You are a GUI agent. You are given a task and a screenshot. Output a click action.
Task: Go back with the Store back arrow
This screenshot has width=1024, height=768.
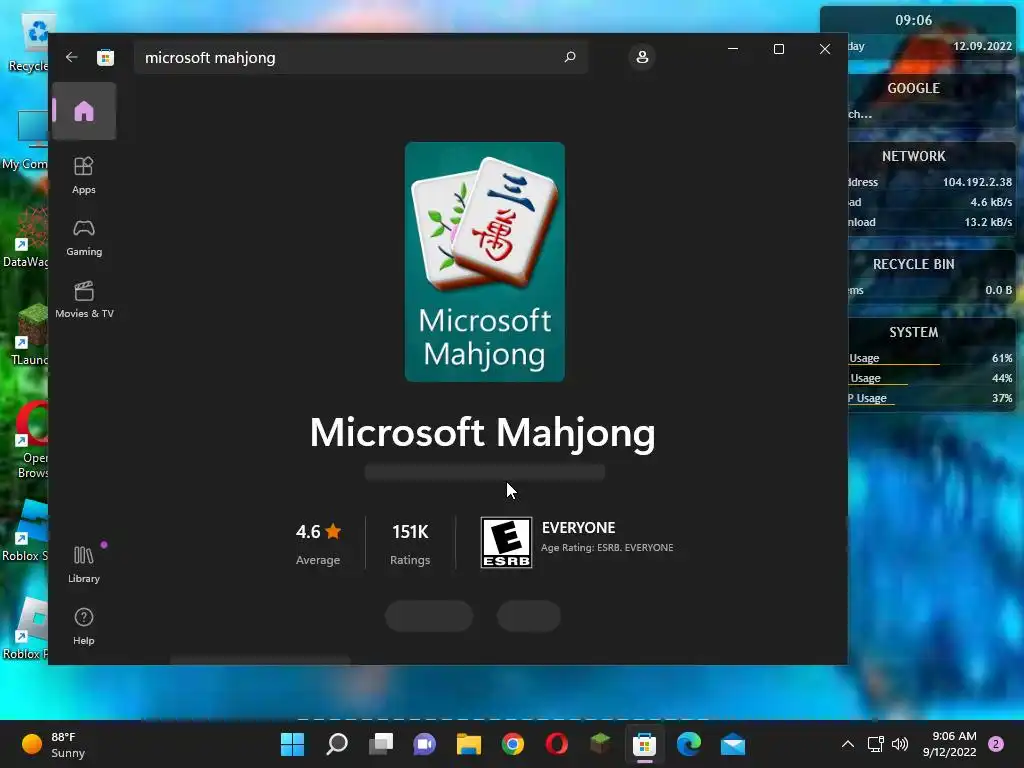[x=71, y=57]
